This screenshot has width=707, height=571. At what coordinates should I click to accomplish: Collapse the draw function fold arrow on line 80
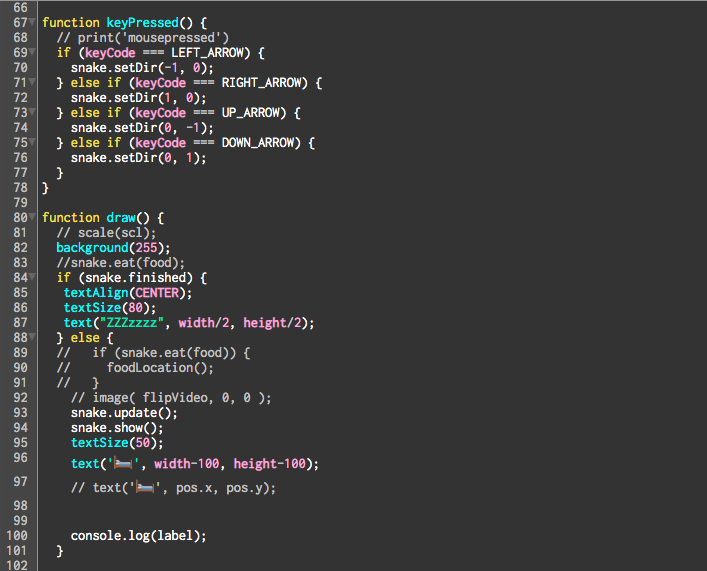[32, 217]
